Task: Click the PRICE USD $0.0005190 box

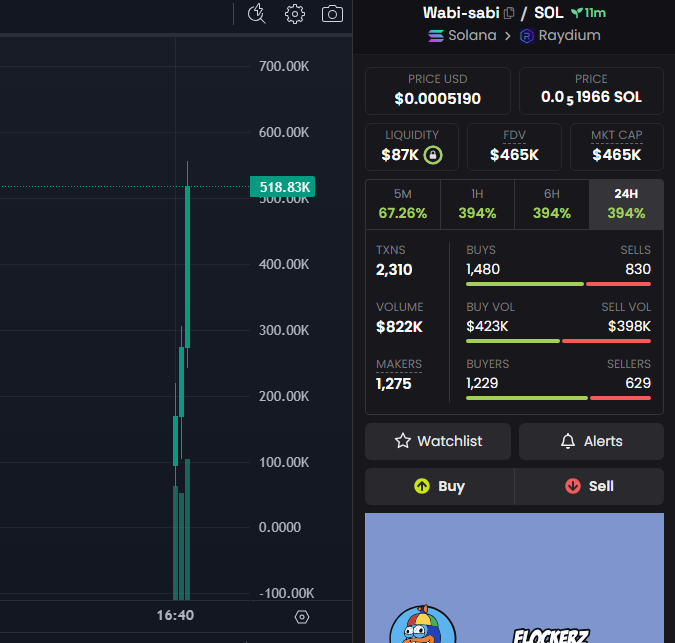Action: click(438, 91)
